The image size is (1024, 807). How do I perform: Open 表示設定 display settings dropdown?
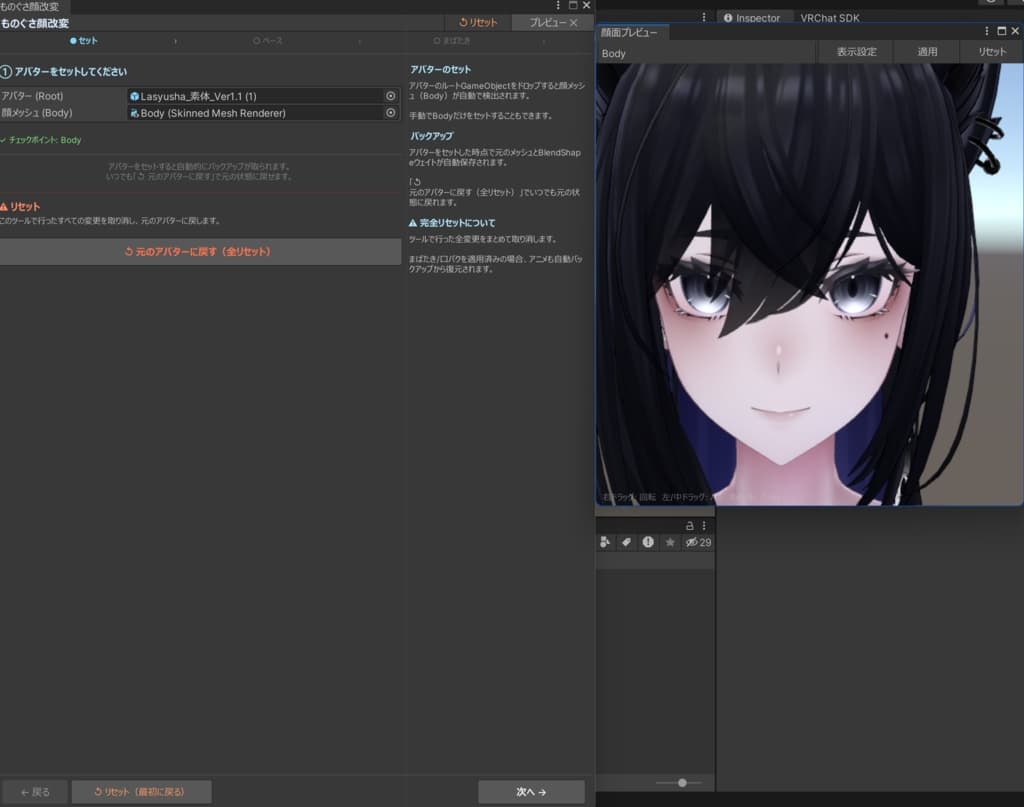click(856, 52)
